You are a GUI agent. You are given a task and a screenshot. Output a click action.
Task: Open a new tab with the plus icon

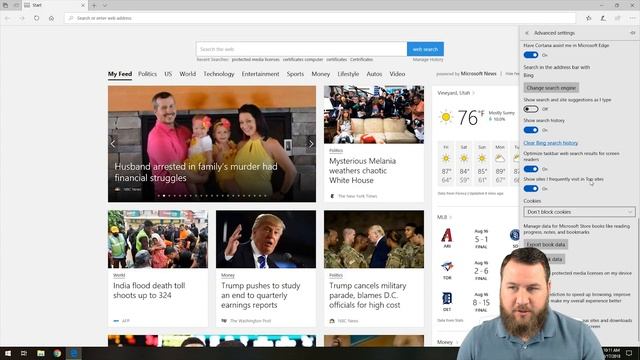point(94,5)
